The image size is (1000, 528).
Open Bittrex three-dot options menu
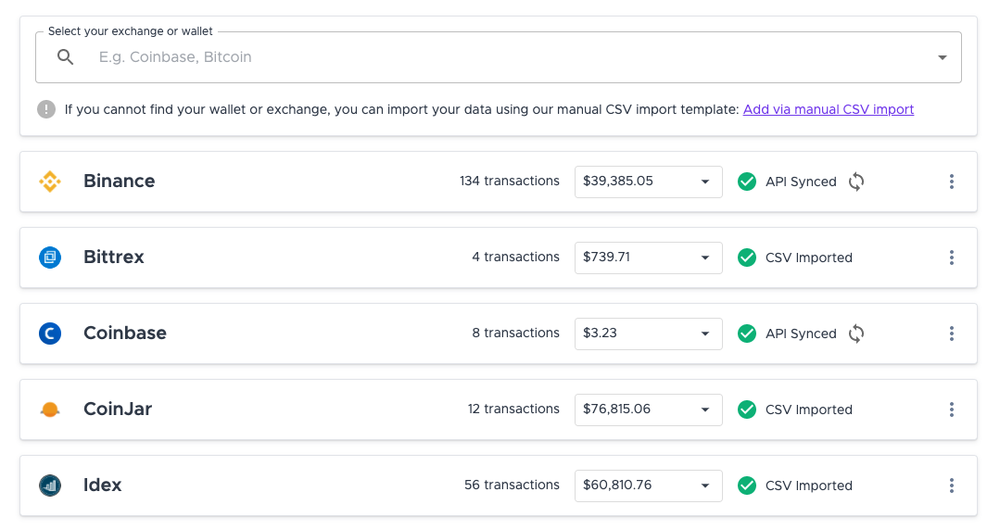[952, 258]
